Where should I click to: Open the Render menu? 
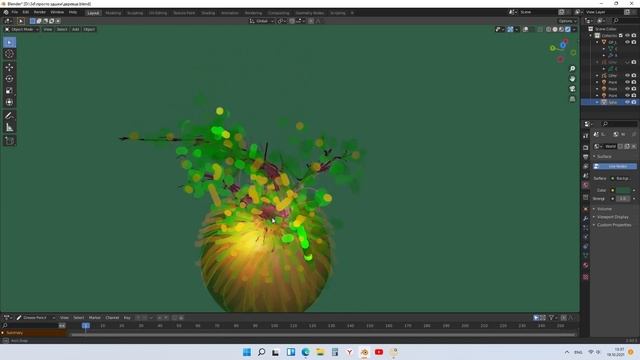pos(40,12)
